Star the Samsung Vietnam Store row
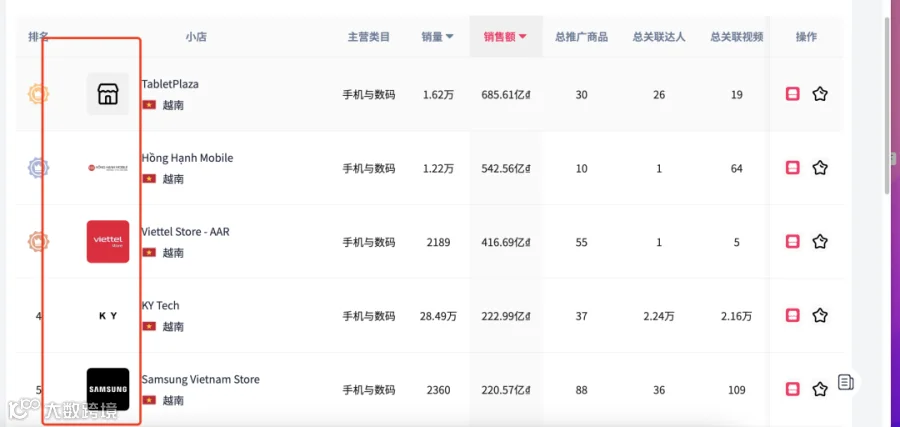900x427 pixels. (820, 390)
